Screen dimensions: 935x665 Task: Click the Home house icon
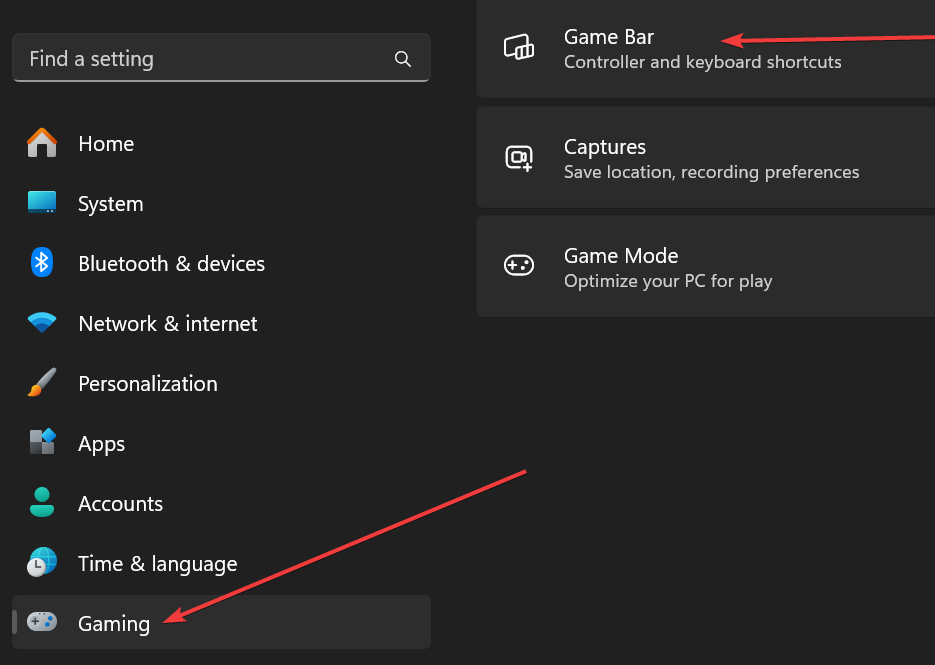tap(42, 143)
